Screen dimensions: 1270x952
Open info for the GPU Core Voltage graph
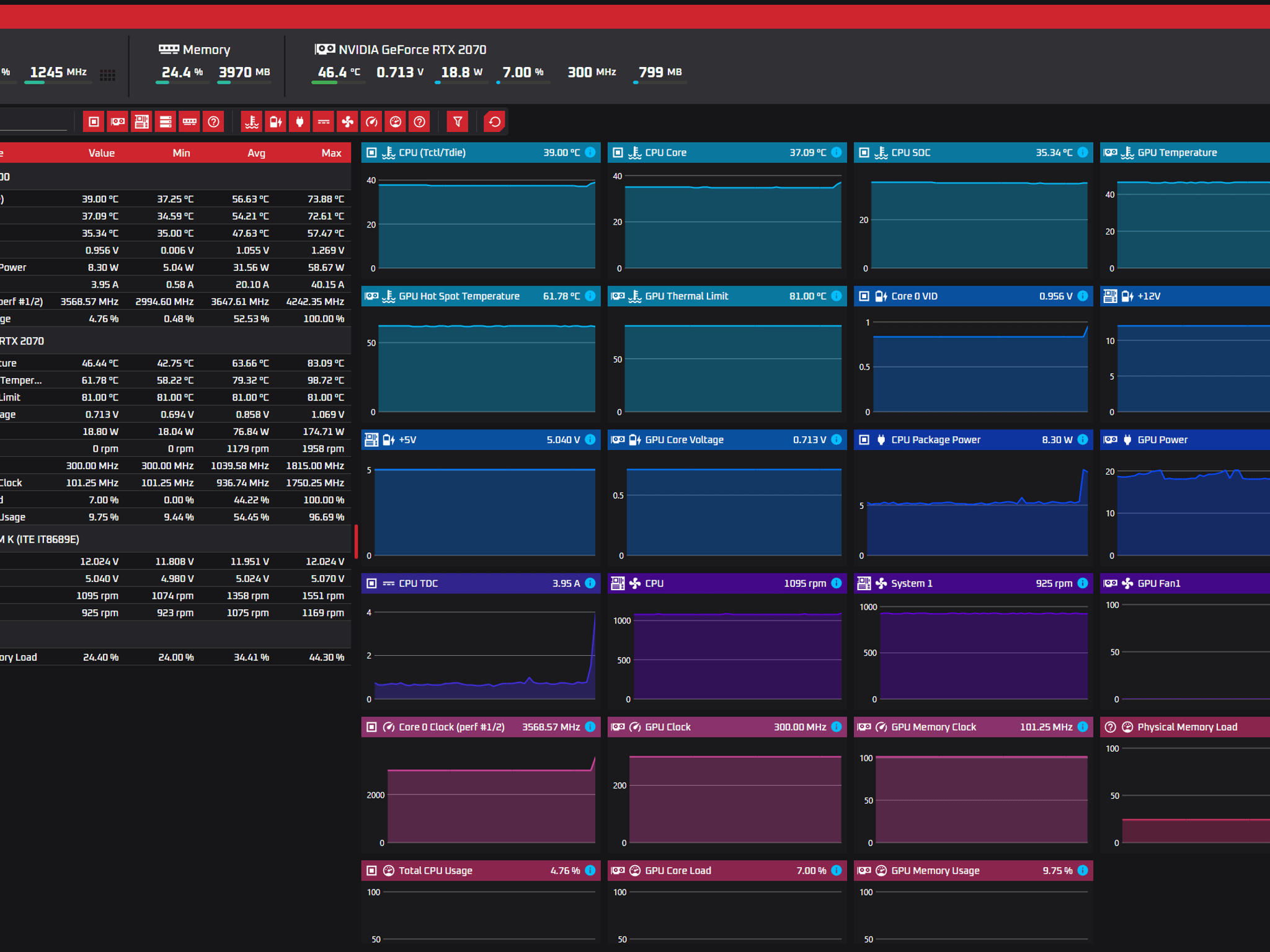point(837,439)
